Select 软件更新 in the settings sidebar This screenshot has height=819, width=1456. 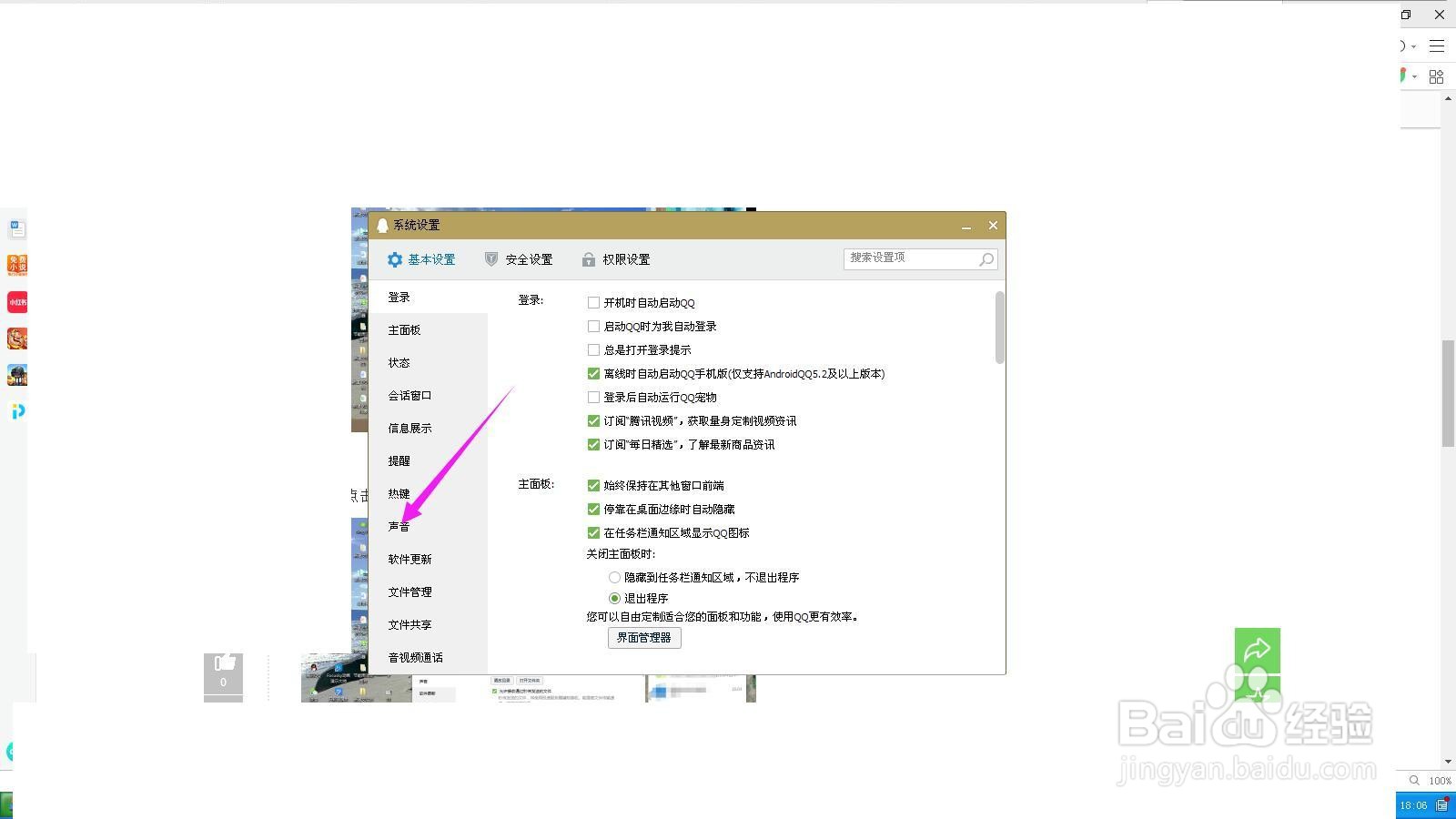coord(428,560)
